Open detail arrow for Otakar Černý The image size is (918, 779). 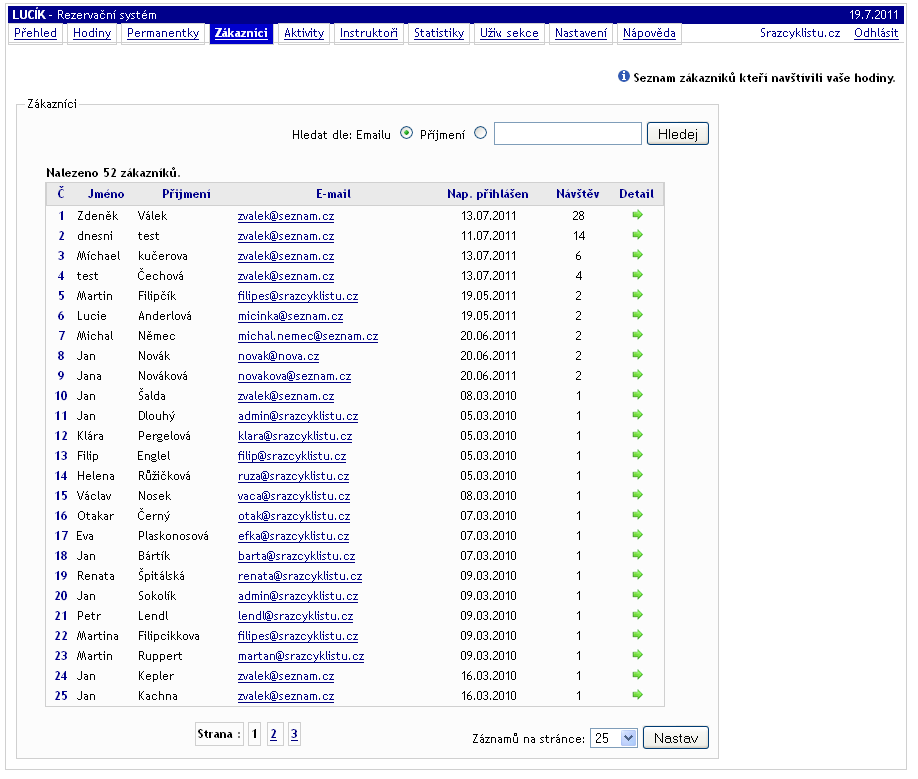click(637, 515)
